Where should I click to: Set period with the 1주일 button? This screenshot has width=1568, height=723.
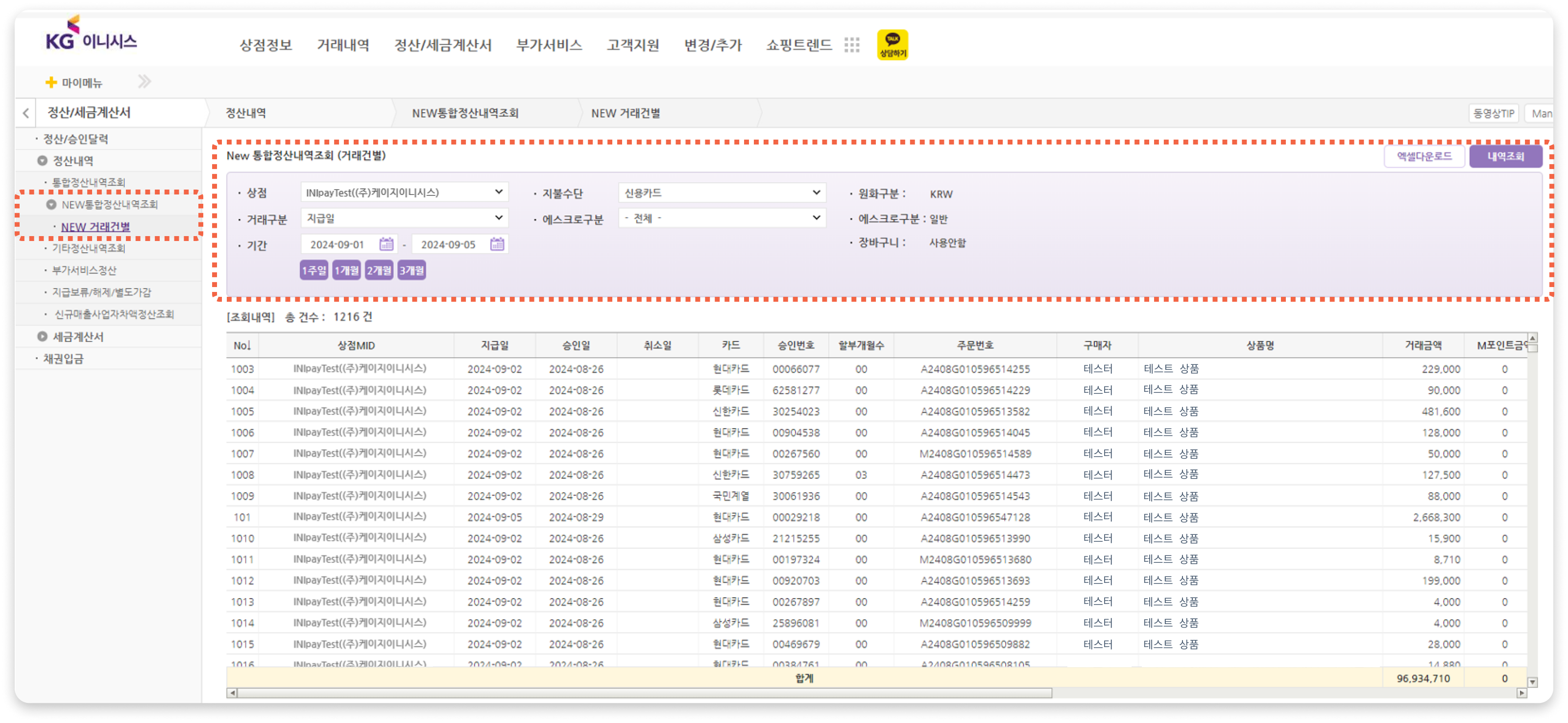[314, 270]
